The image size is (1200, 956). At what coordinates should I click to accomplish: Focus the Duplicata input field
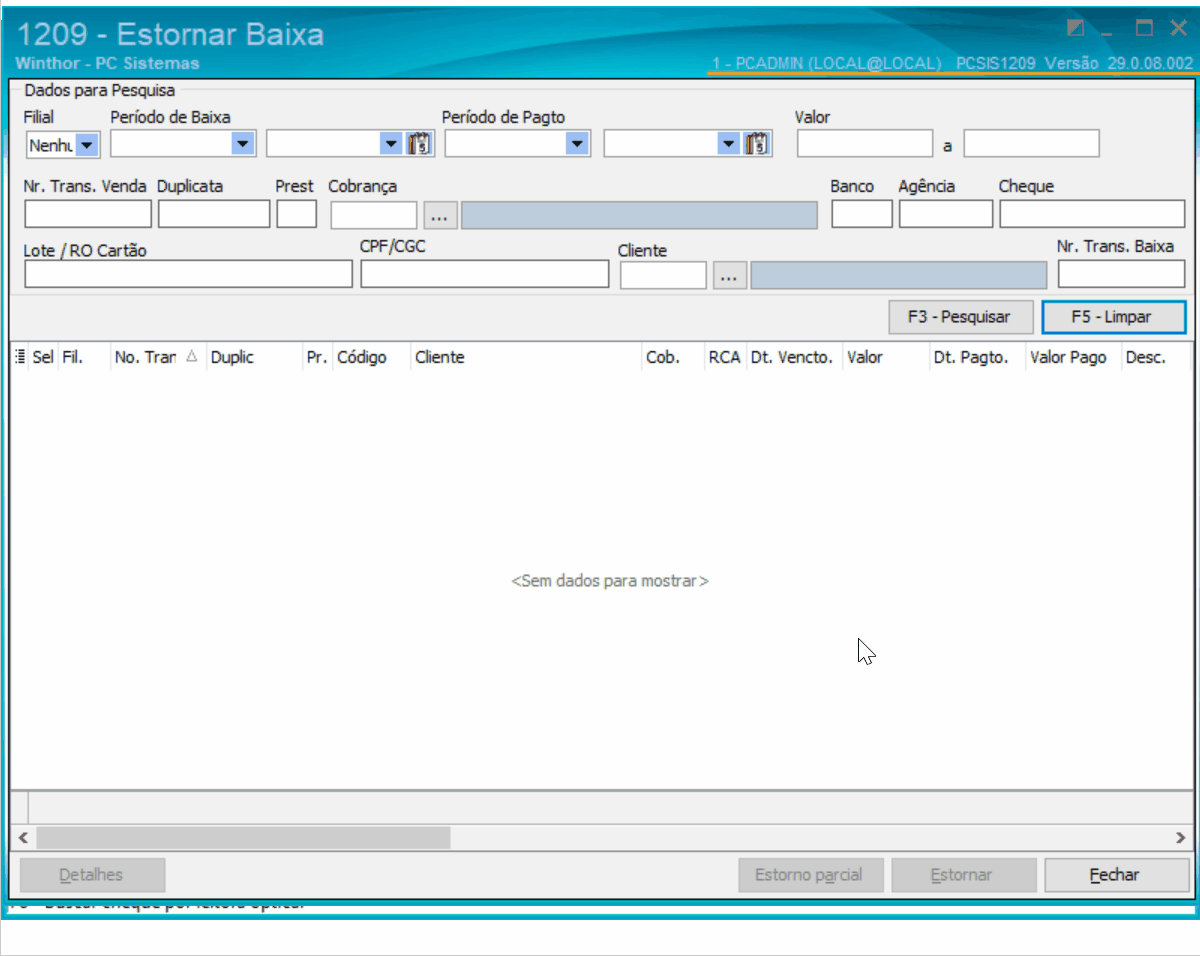214,214
